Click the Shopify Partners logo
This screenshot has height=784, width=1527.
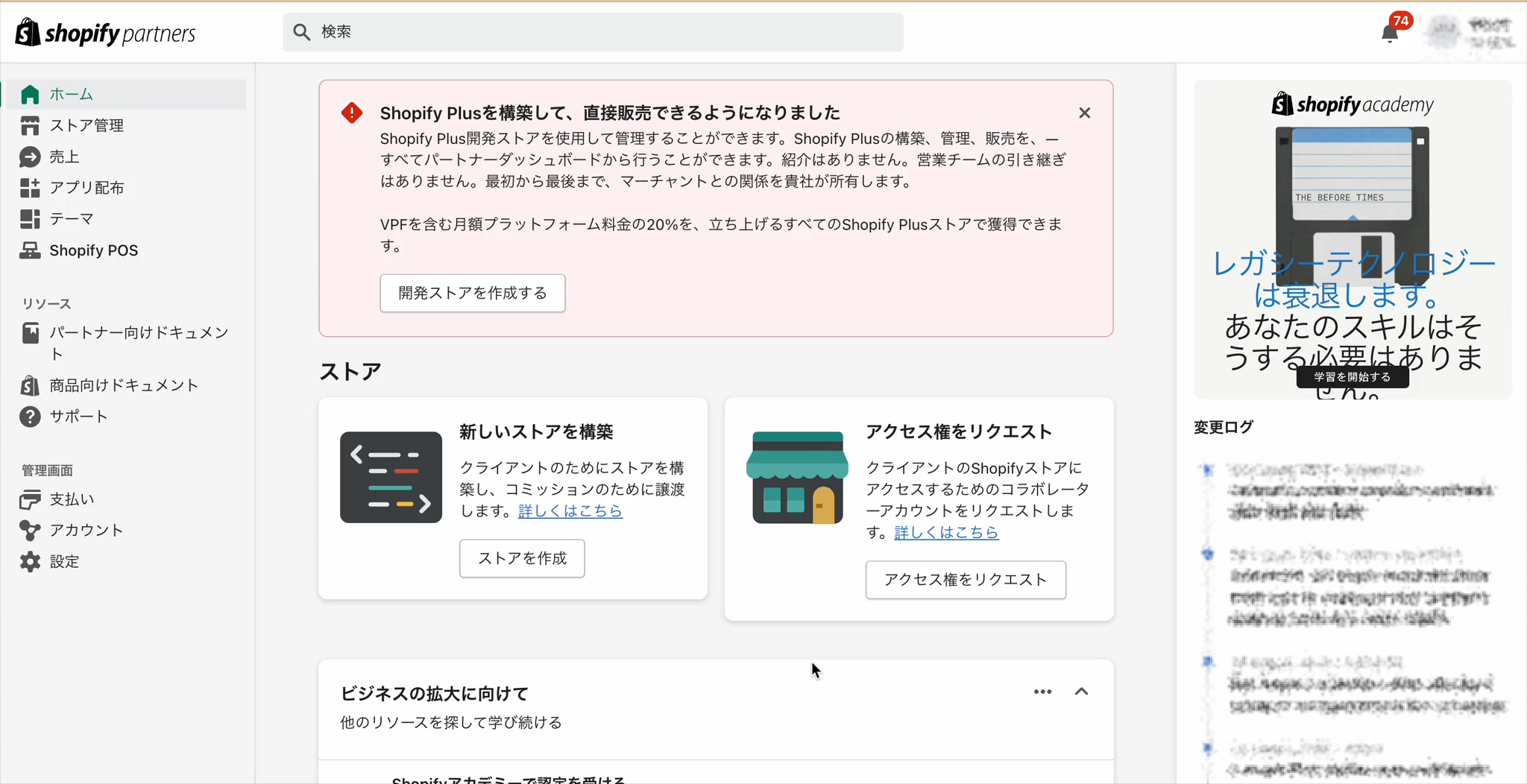click(x=105, y=32)
